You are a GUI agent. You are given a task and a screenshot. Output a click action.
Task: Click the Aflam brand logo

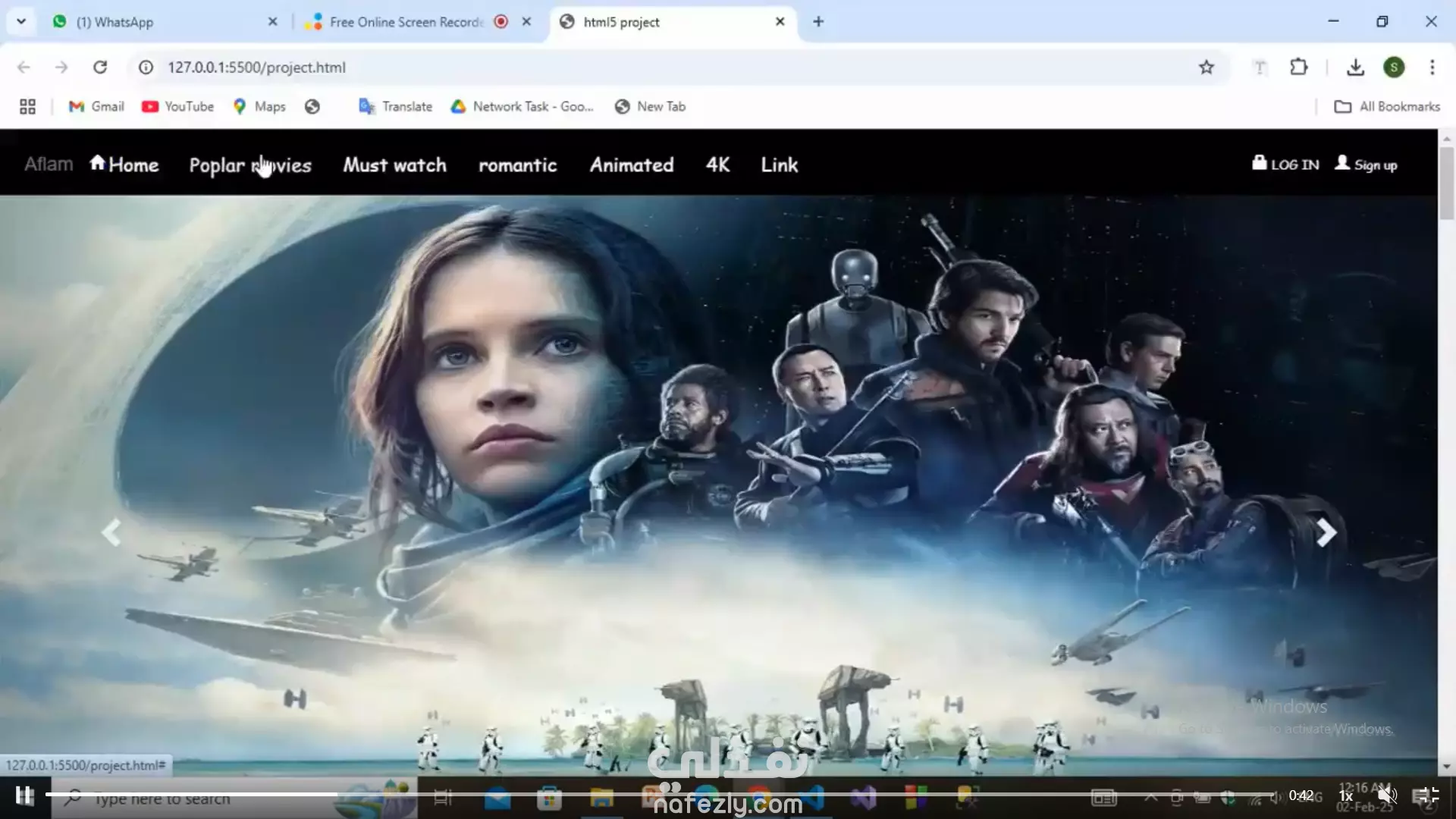tap(49, 164)
